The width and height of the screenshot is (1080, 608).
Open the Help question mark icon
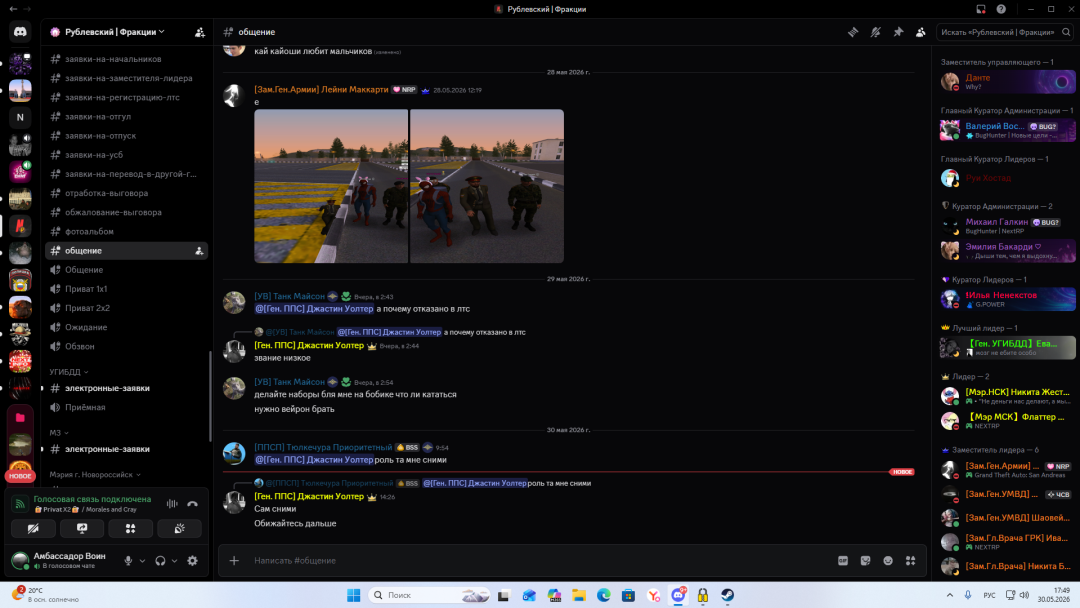click(x=1001, y=9)
